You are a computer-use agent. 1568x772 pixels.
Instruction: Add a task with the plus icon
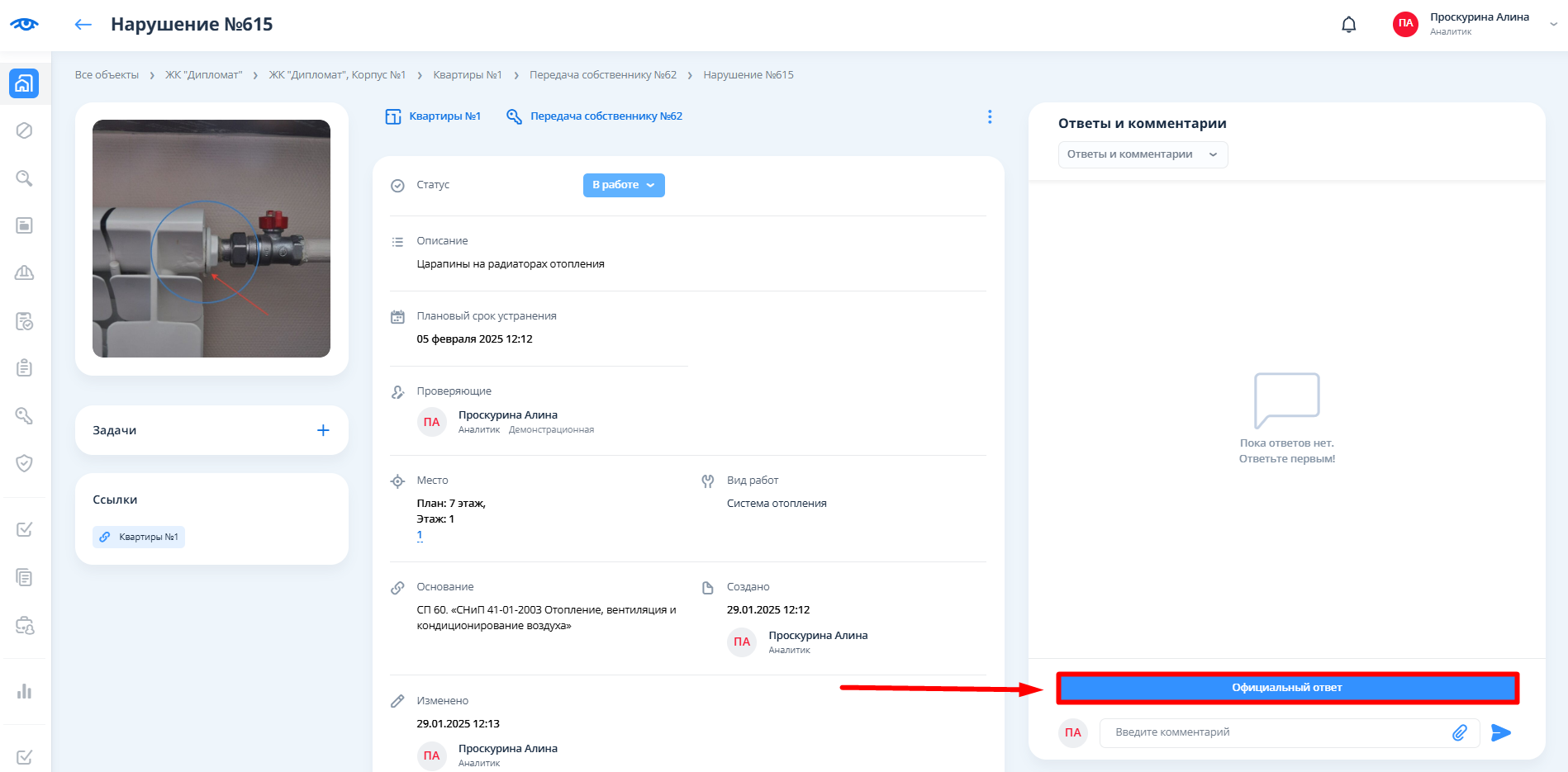[x=323, y=430]
